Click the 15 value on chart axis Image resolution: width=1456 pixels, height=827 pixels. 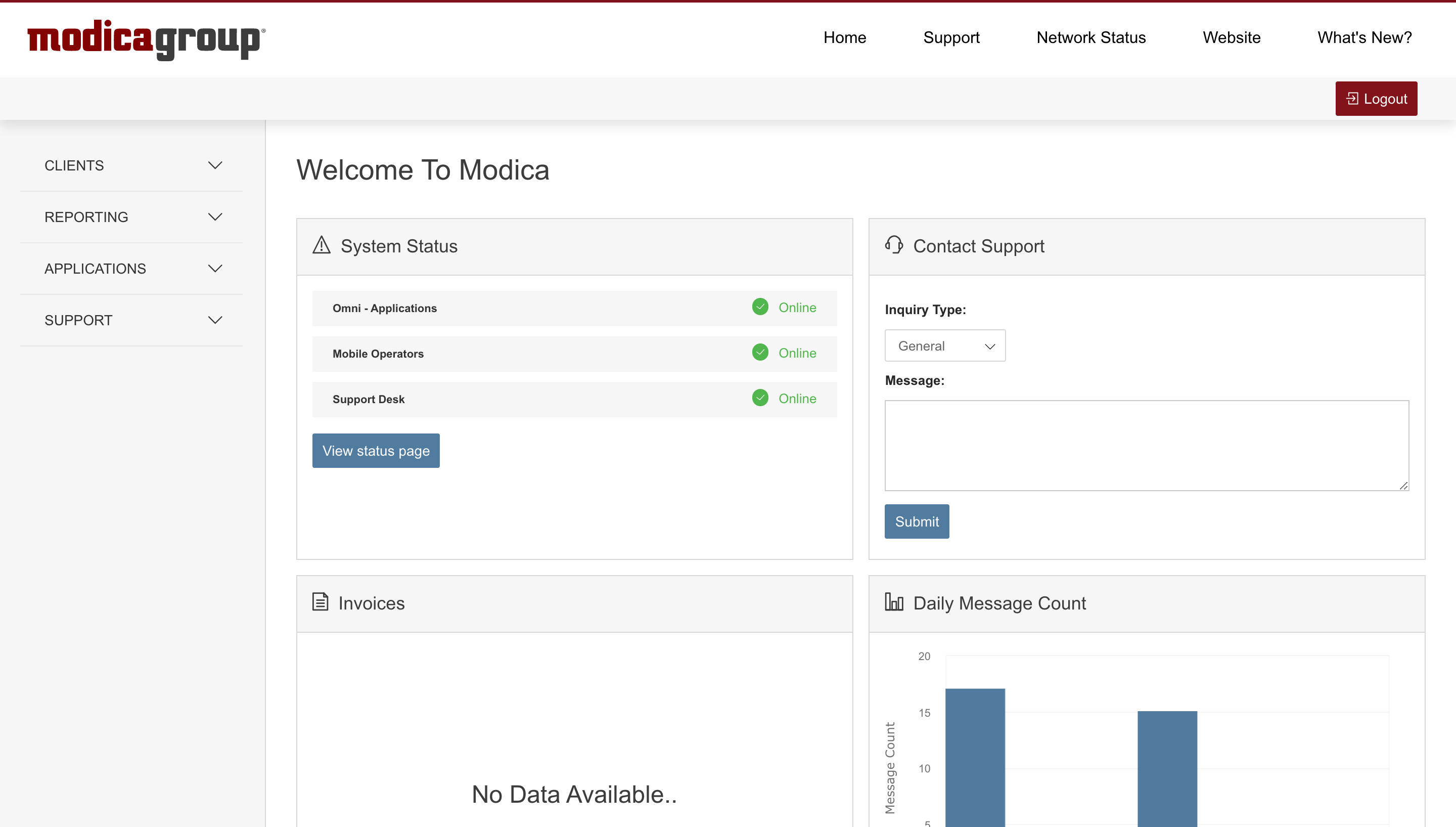tap(924, 712)
